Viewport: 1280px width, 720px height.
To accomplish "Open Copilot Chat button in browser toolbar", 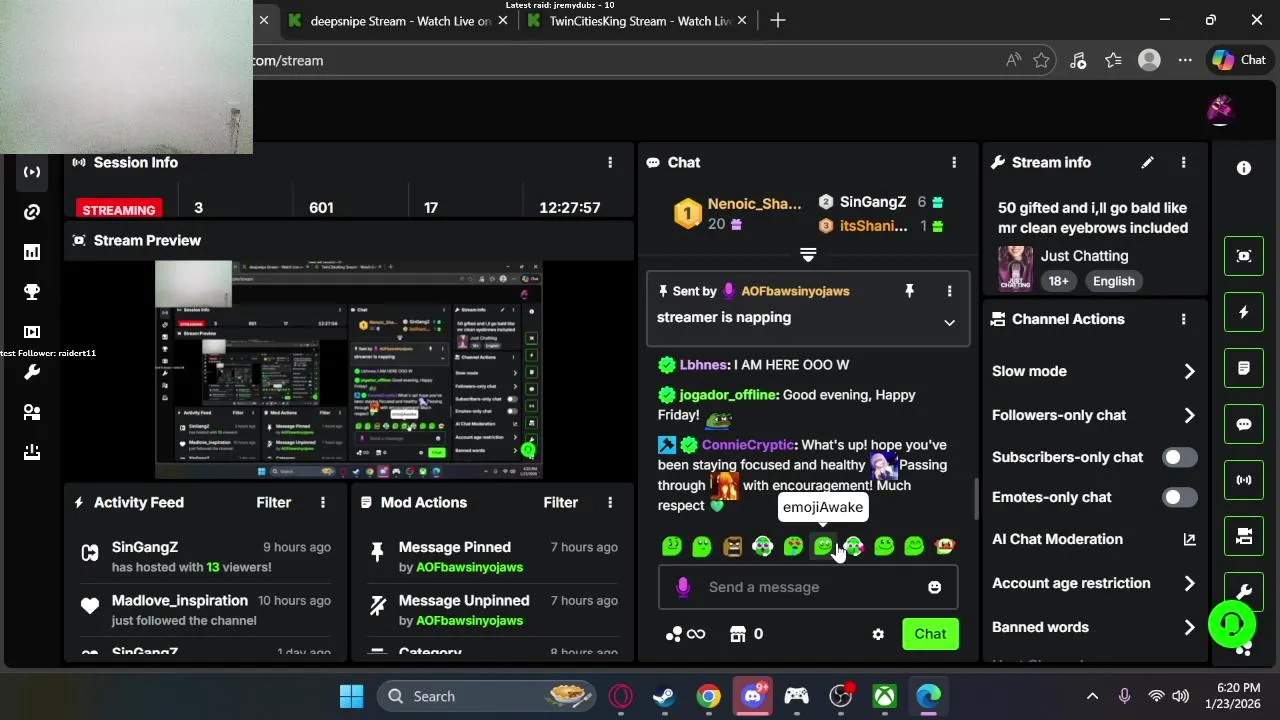I will (1240, 60).
